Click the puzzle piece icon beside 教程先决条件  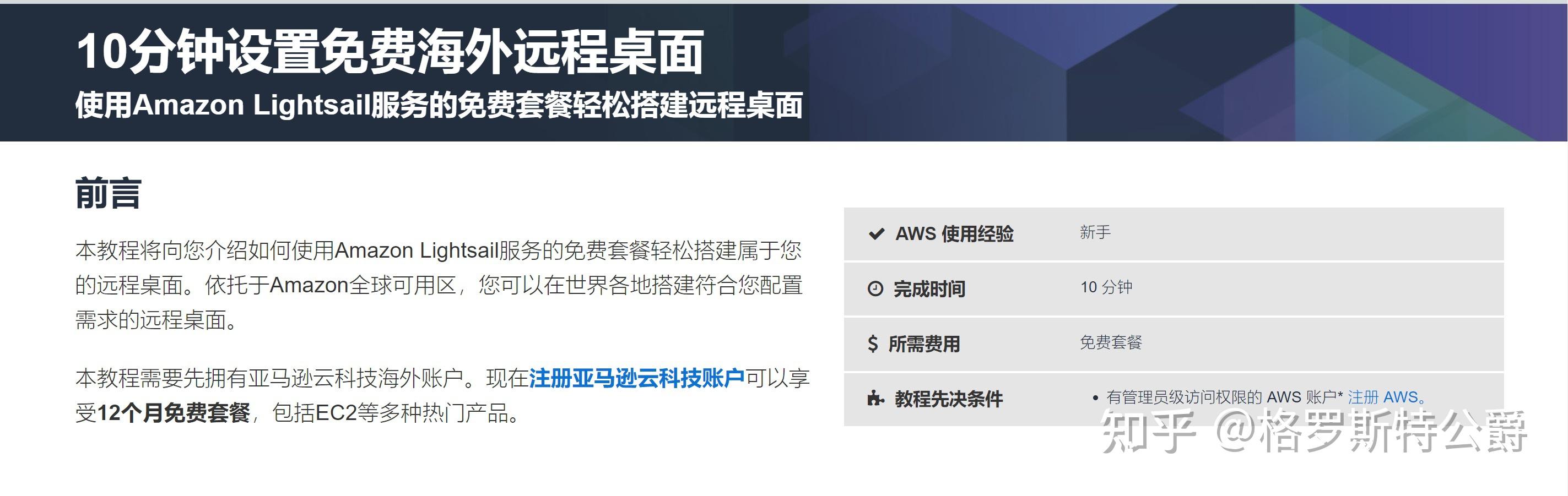tap(875, 399)
